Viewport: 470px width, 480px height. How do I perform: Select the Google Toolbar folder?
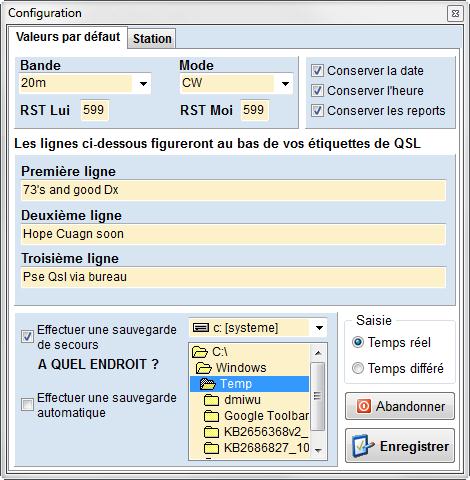[x=256, y=416]
